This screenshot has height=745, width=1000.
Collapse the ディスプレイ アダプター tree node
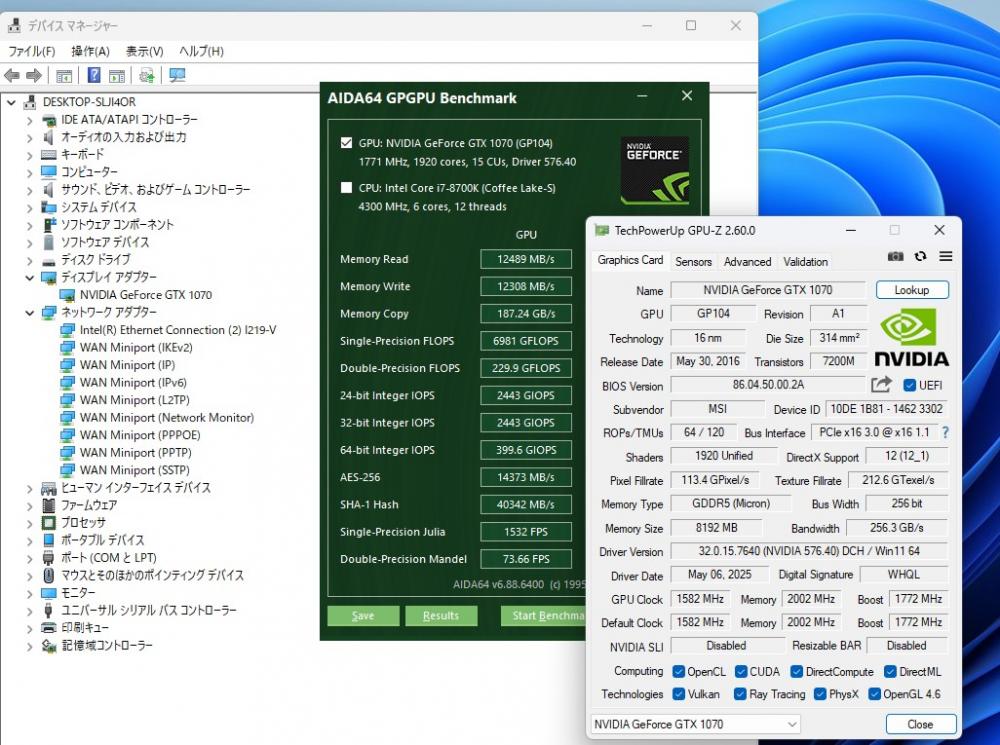point(29,277)
